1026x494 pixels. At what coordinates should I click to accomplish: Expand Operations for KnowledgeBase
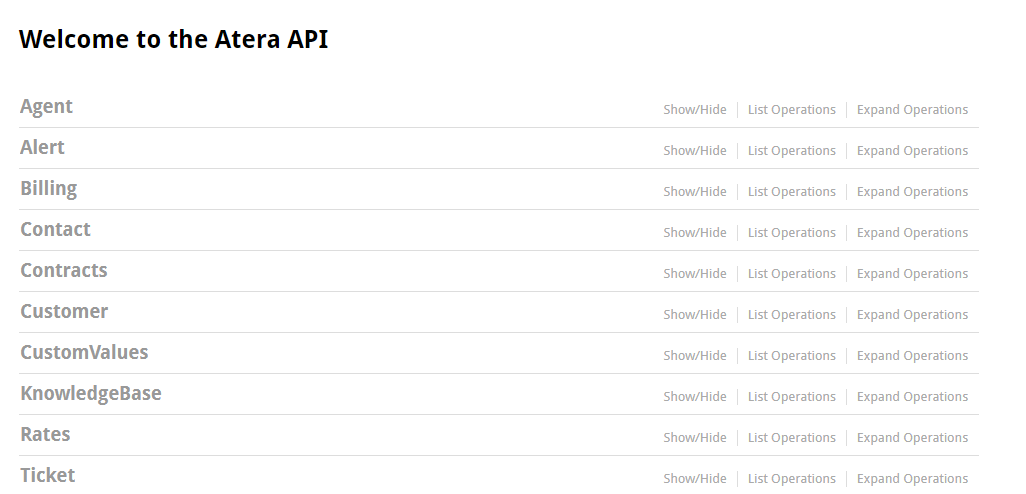point(912,397)
